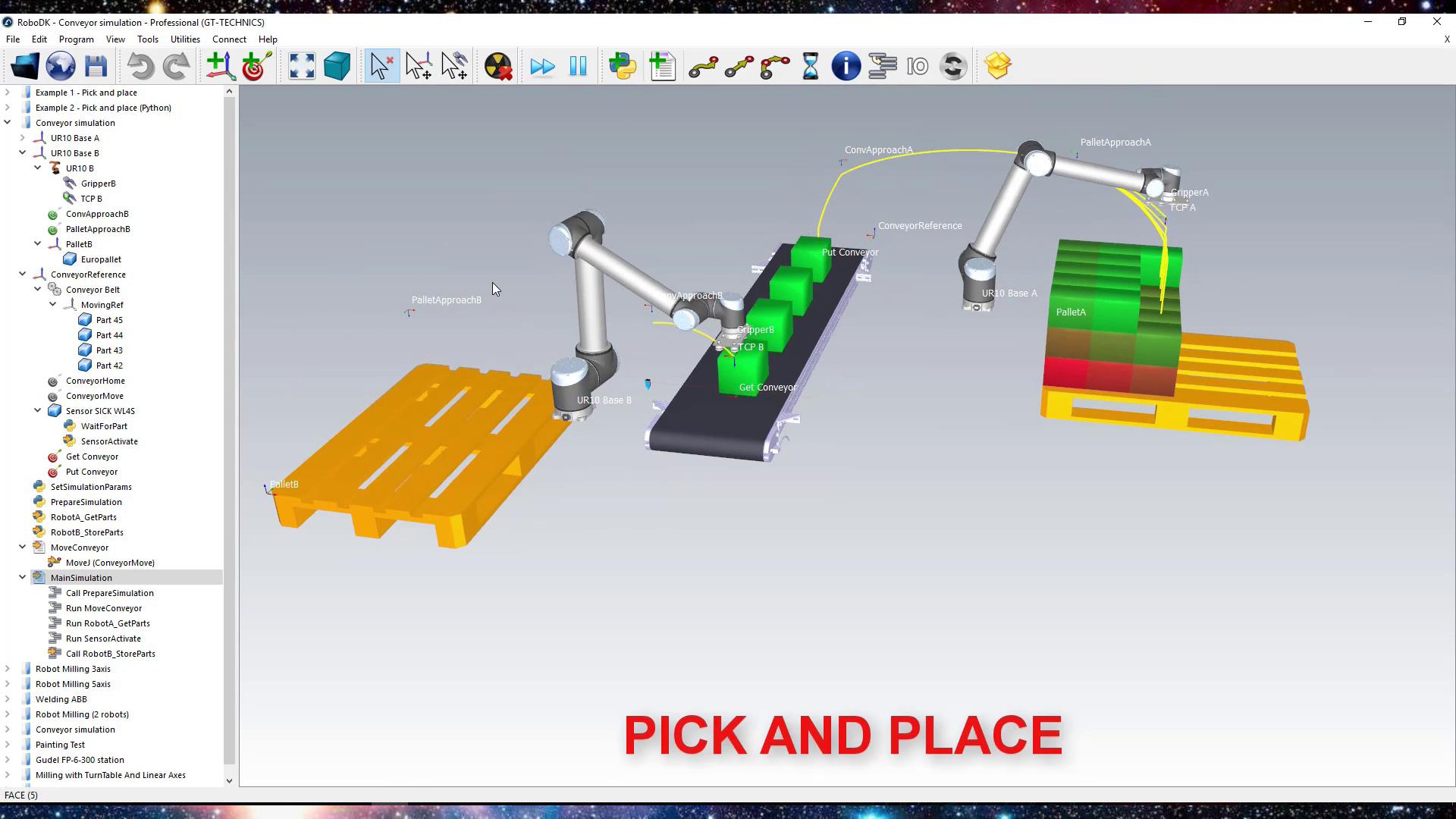Pause the simulation

(578, 67)
